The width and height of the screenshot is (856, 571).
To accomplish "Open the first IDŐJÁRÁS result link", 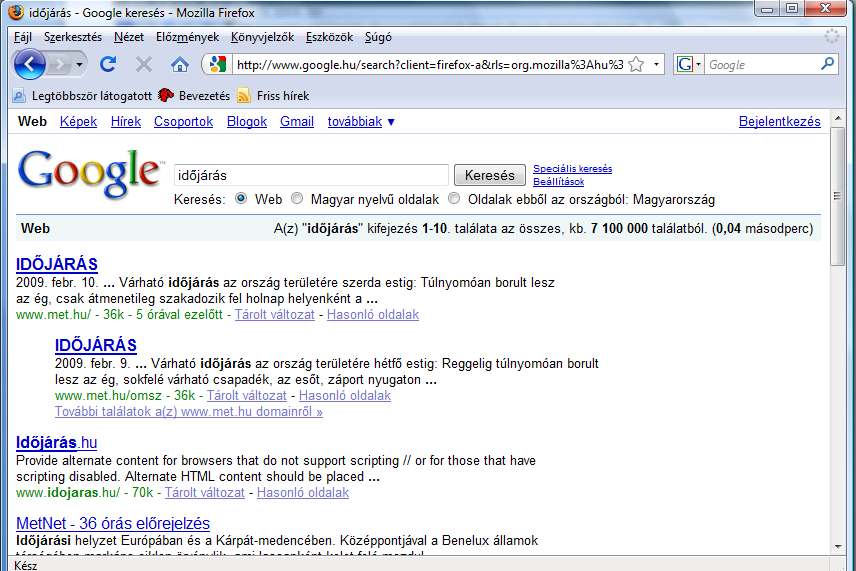I will tap(57, 264).
